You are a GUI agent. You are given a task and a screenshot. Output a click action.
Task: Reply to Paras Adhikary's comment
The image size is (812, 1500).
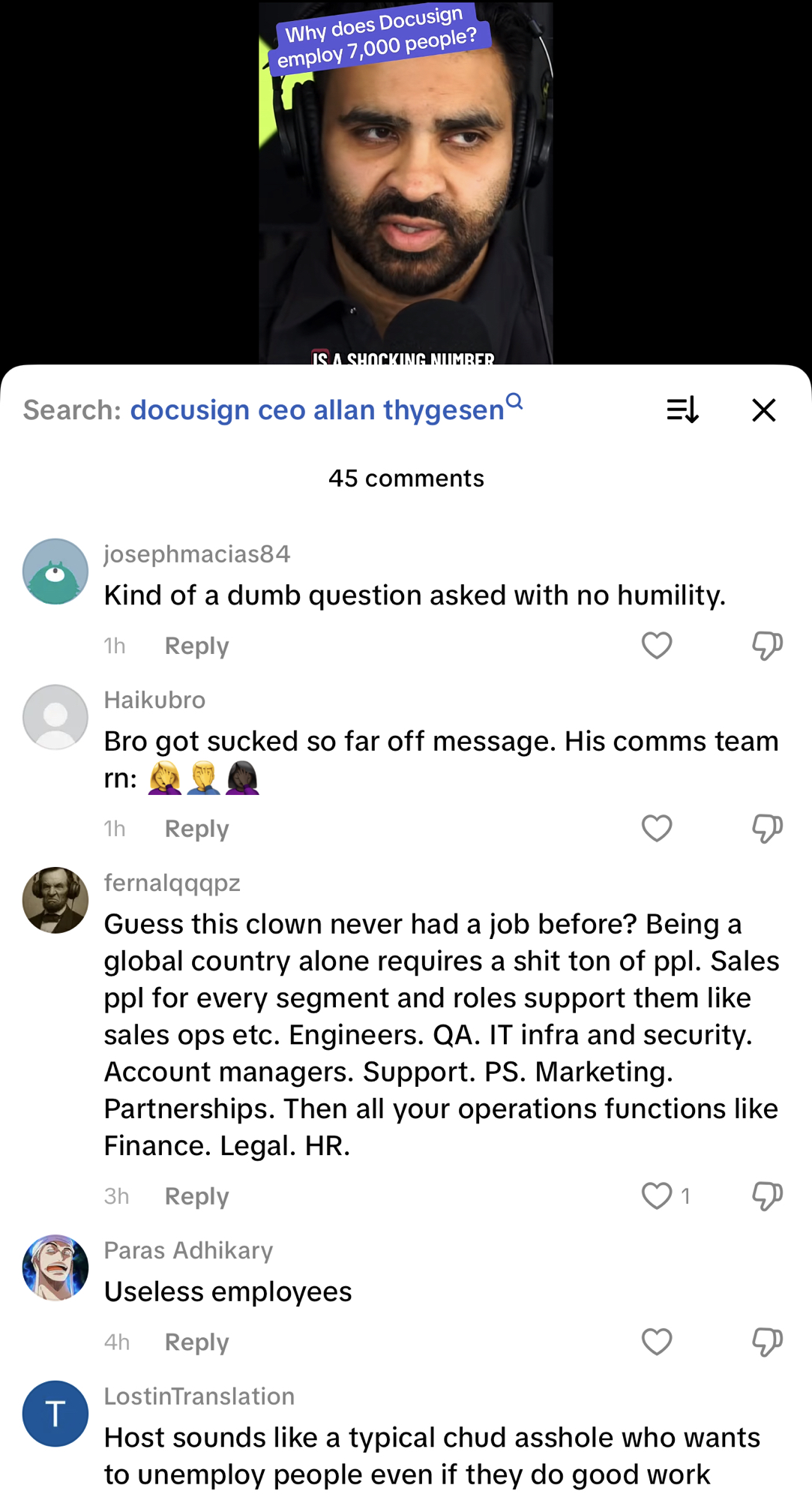(196, 1342)
